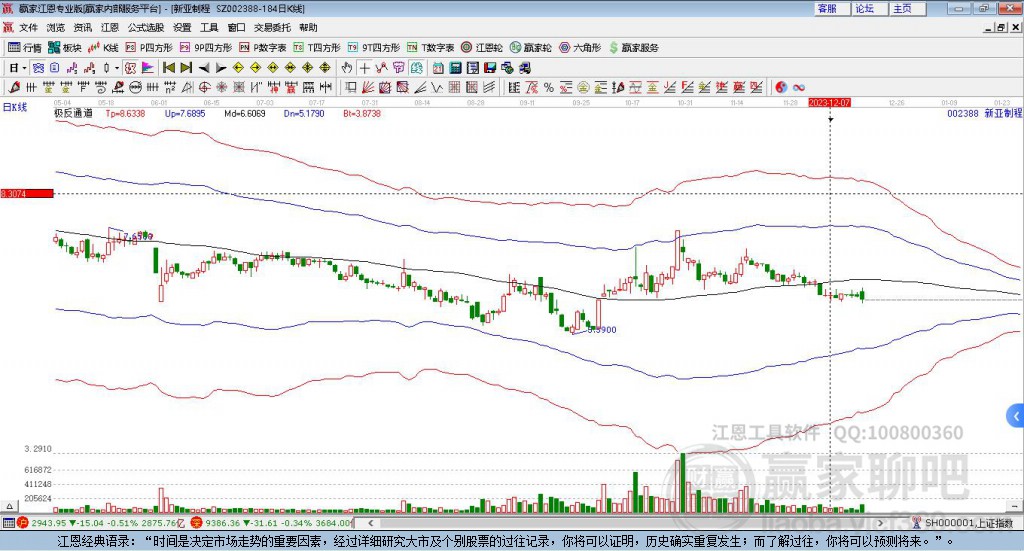Click stock code 002388 新亚制程
This screenshot has width=1024, height=551.
point(984,114)
